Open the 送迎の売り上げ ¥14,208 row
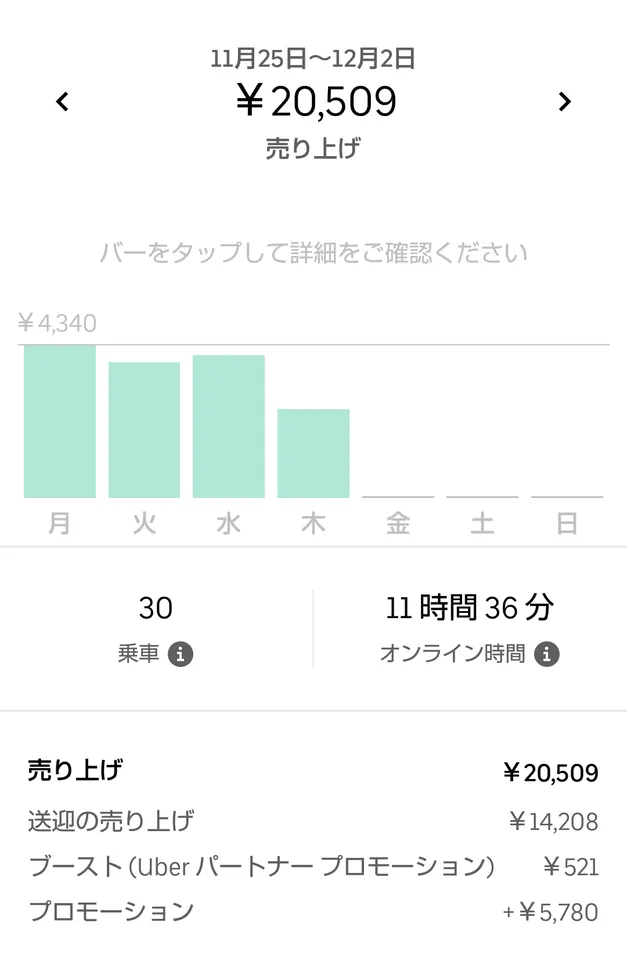627x960 pixels. [x=313, y=822]
